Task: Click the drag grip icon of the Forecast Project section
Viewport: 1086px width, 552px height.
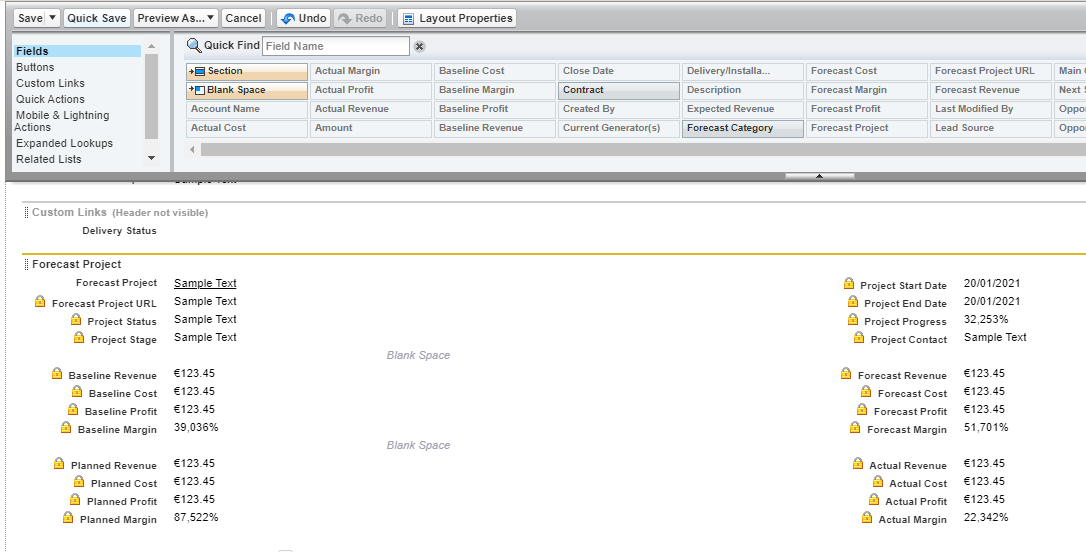Action: click(26, 265)
